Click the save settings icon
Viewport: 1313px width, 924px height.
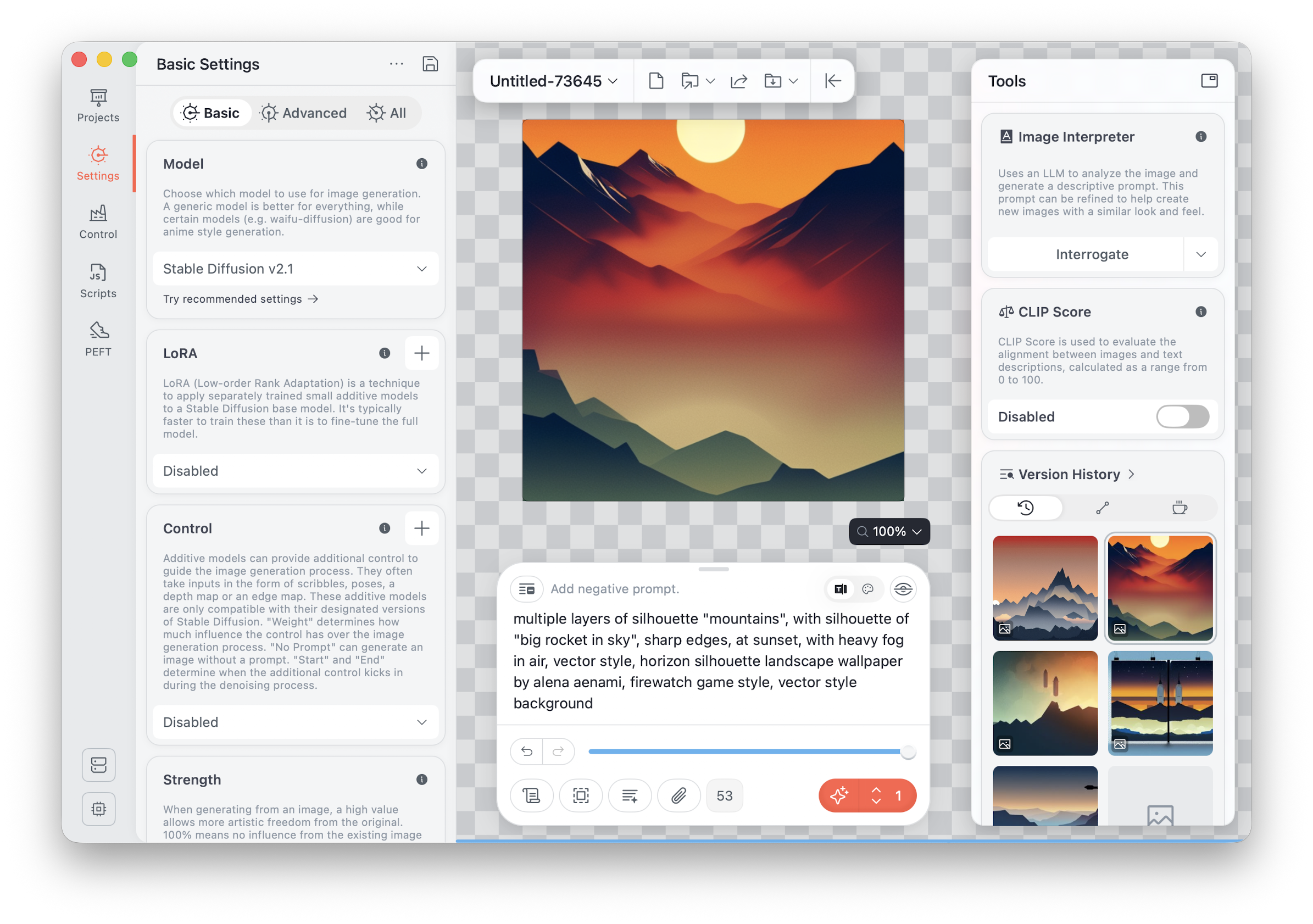pos(430,64)
